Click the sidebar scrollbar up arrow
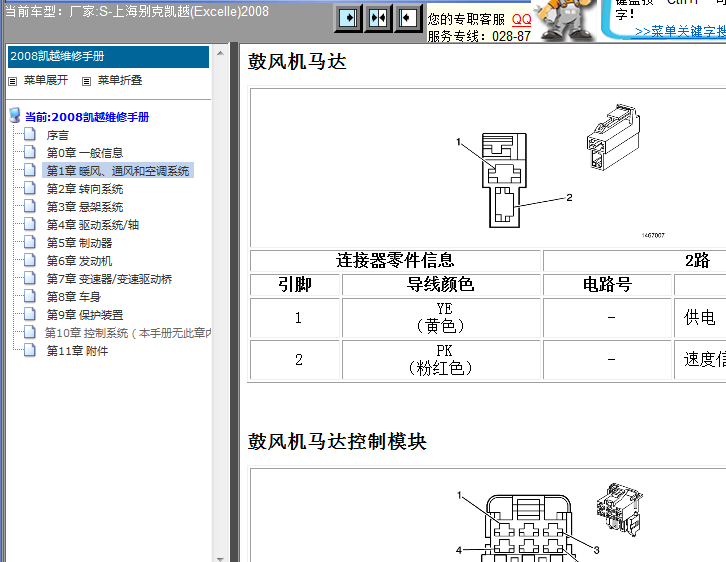The width and height of the screenshot is (726, 562). [x=220, y=54]
